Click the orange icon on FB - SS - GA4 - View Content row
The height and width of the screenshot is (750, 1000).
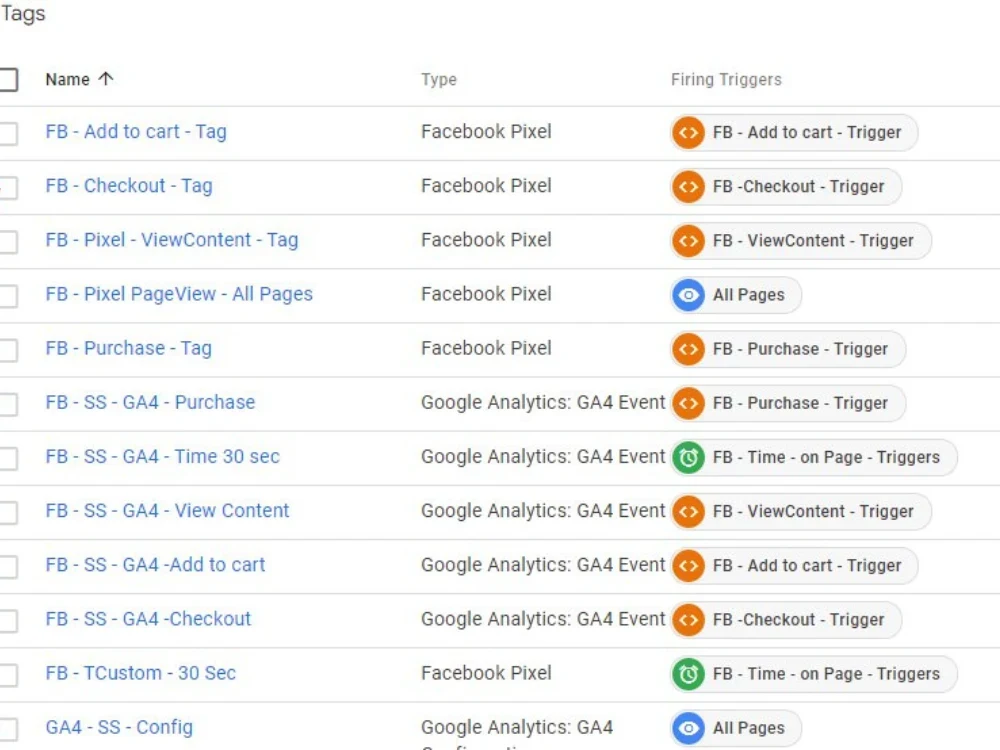click(688, 511)
